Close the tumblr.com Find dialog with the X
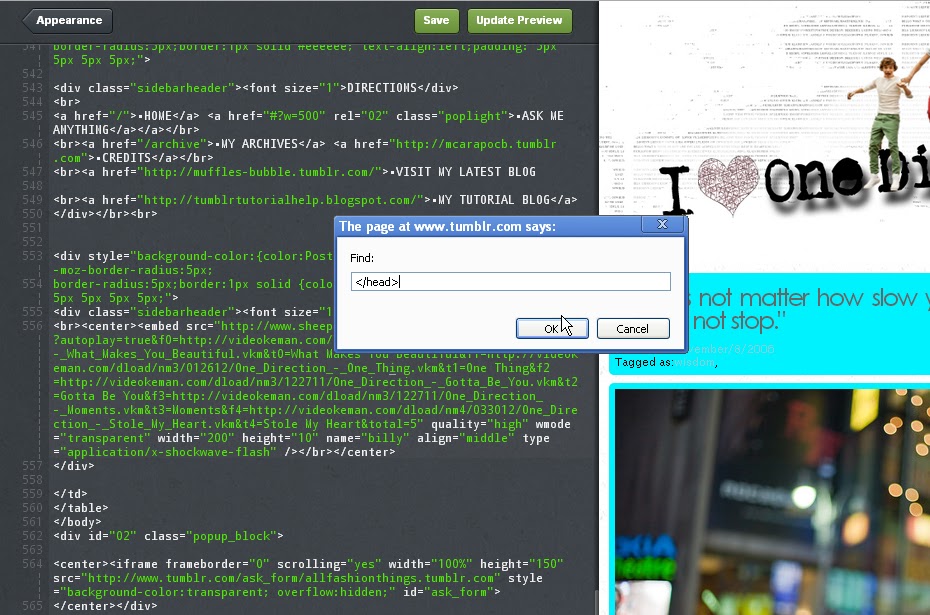930x615 pixels. click(662, 224)
